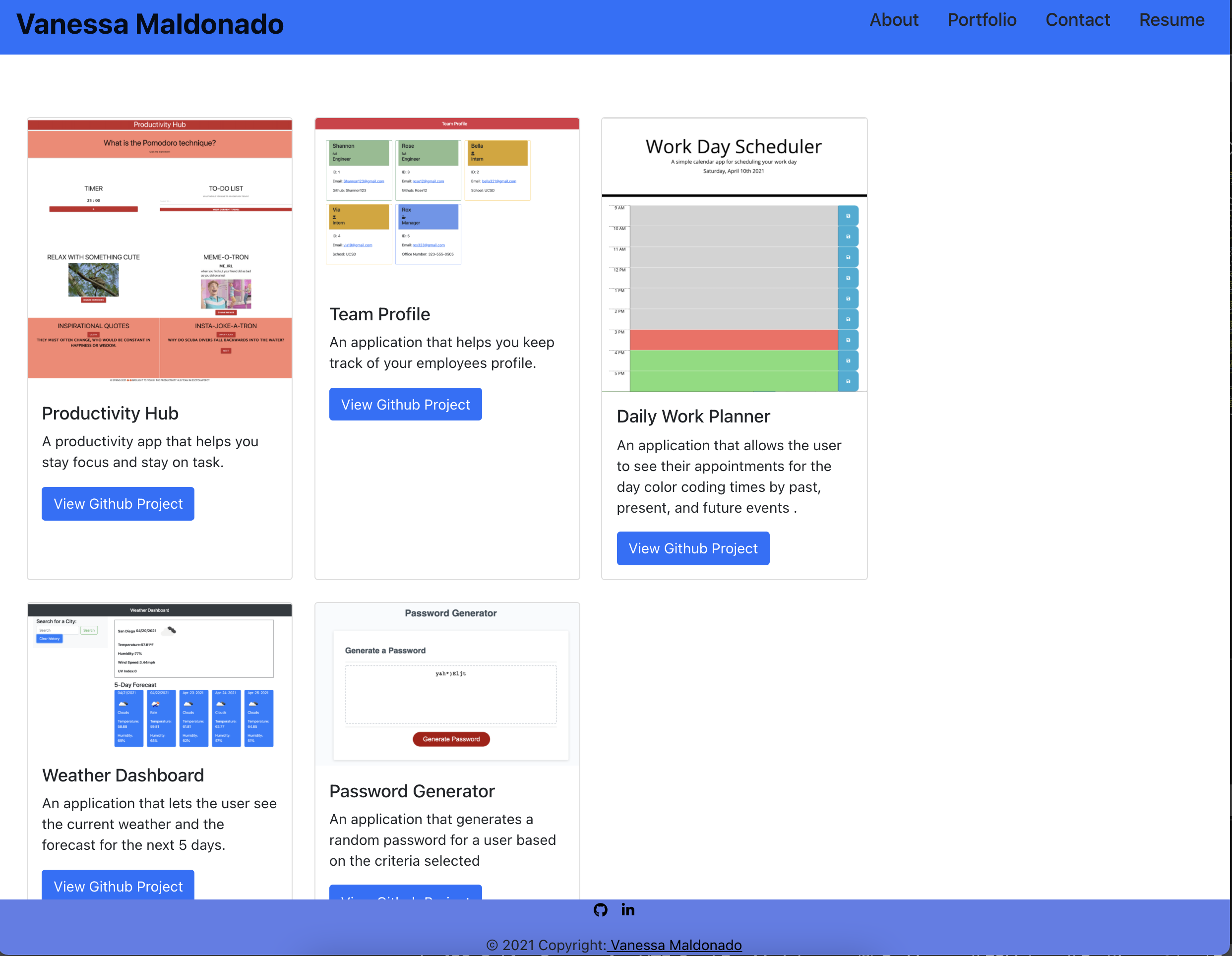The image size is (1232, 956).
Task: Open GitHub profile from footer icon
Action: coord(600,910)
